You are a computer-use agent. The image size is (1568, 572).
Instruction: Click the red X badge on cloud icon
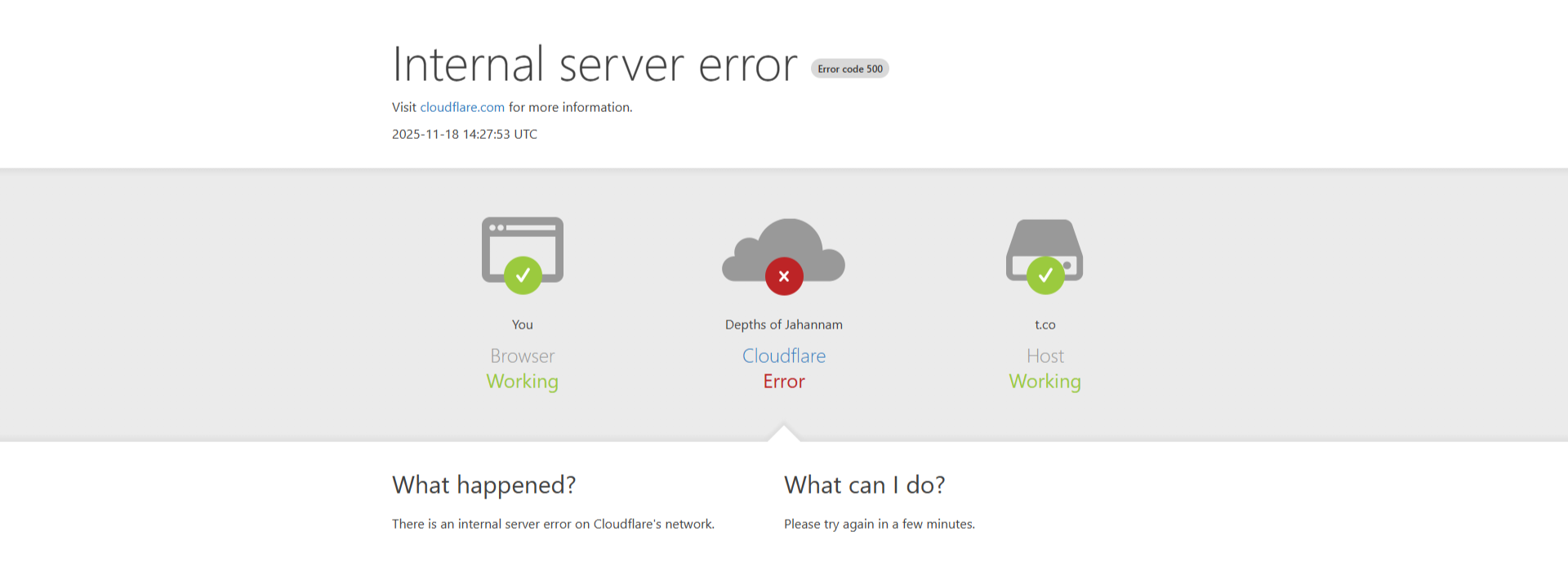tap(784, 276)
